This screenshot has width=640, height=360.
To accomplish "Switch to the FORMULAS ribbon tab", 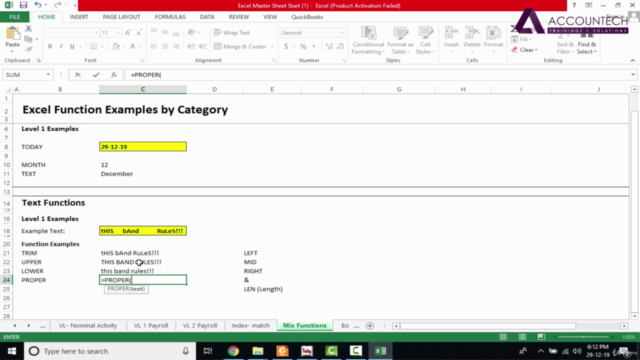I will coord(170,17).
